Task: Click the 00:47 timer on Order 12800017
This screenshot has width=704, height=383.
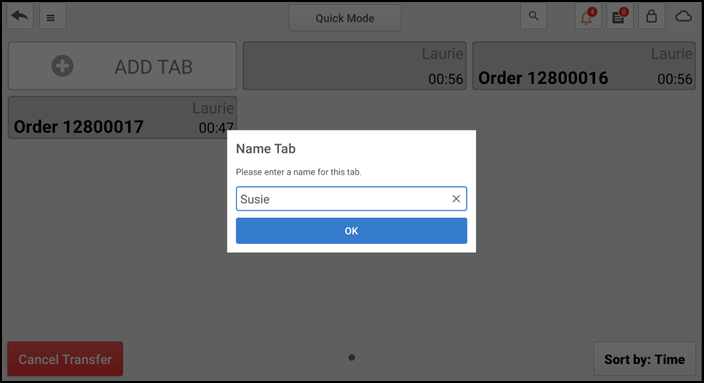Action: click(x=216, y=128)
